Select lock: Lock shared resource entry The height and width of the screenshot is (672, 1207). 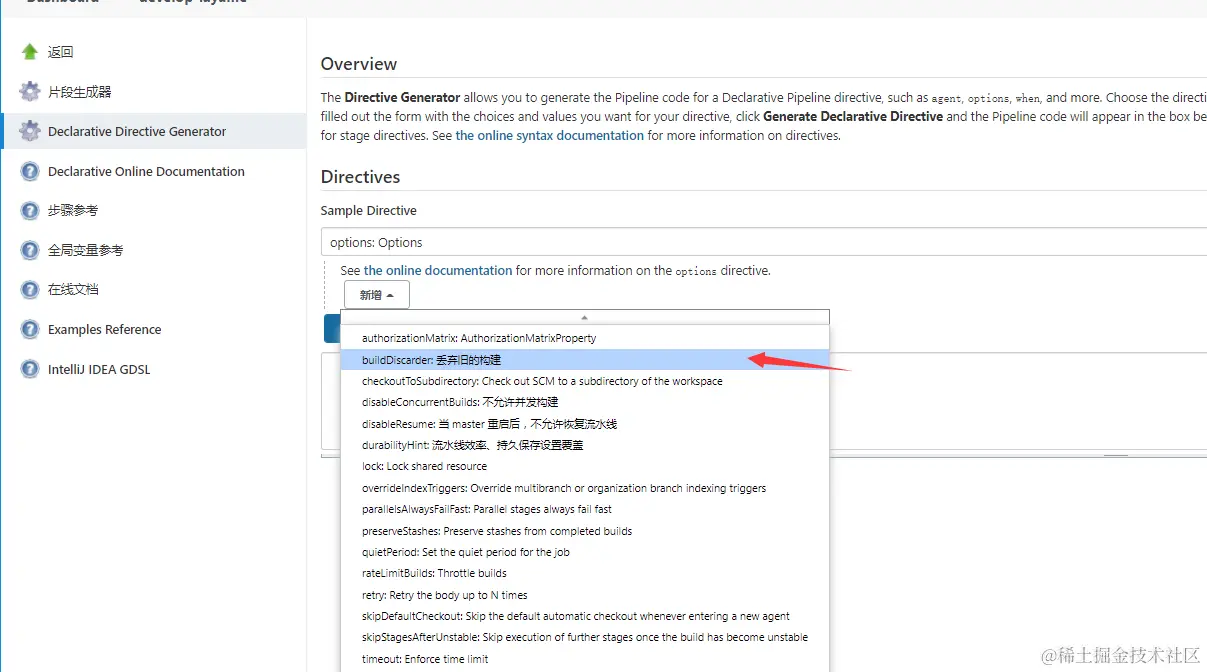click(x=585, y=466)
